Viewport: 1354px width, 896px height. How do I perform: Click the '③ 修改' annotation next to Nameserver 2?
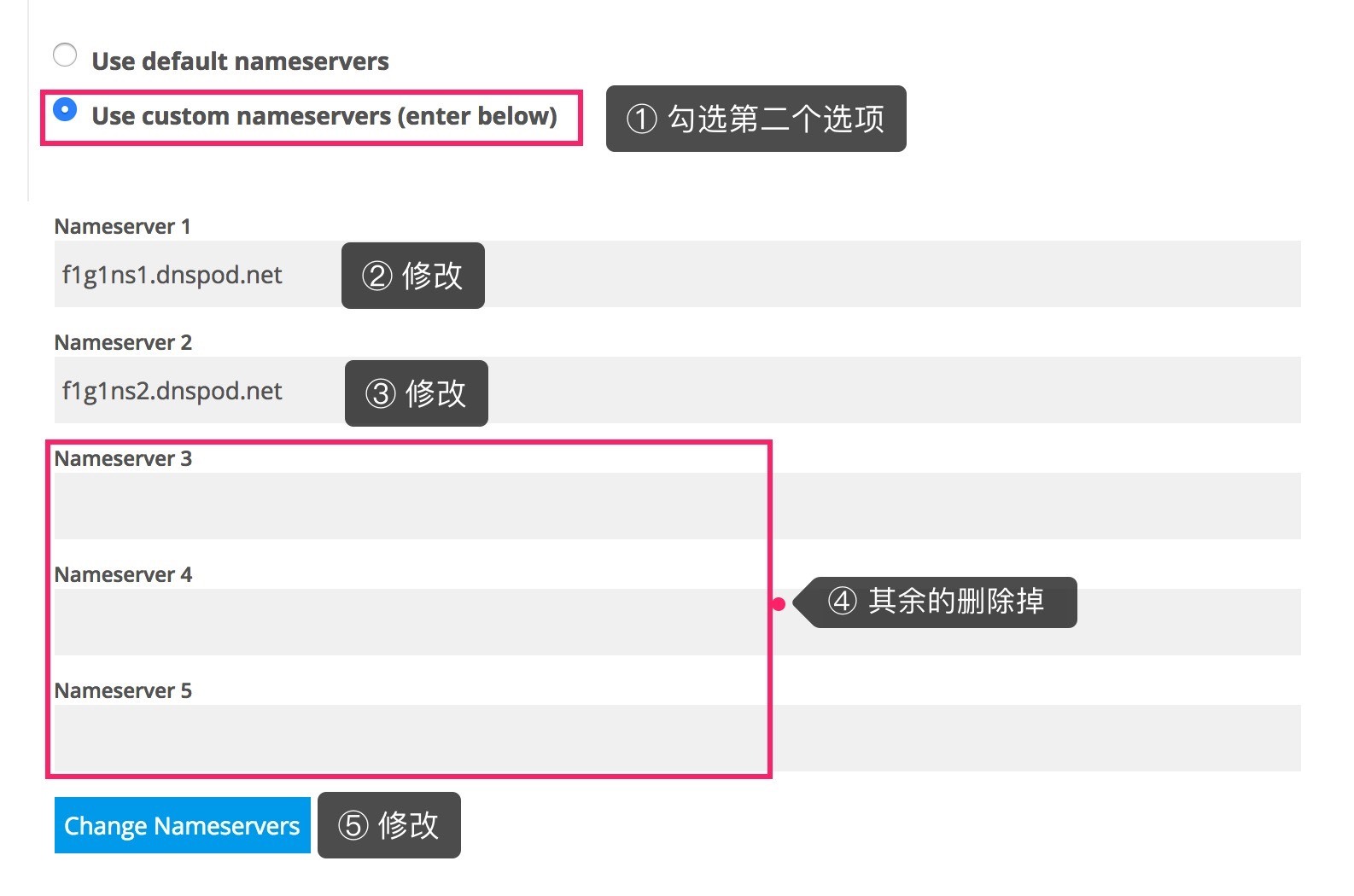click(x=416, y=393)
